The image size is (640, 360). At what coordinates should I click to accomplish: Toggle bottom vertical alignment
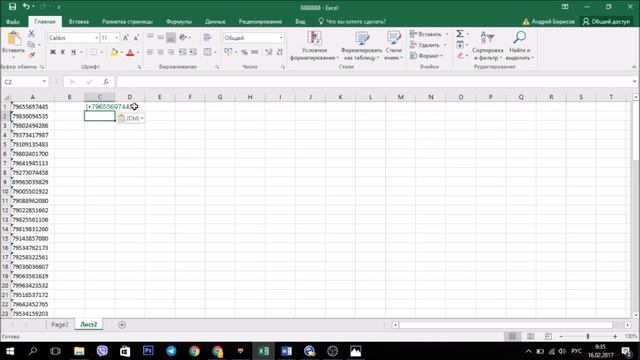point(171,38)
